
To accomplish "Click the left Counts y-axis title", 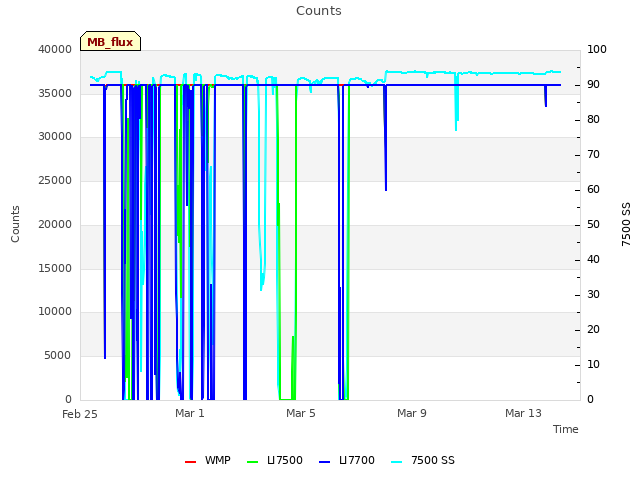I will click(16, 224).
